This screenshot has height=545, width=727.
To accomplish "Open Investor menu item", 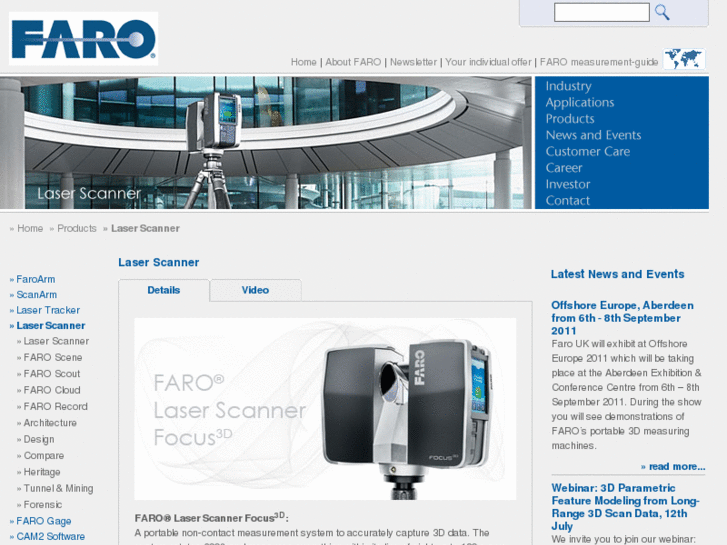I will pos(568,184).
